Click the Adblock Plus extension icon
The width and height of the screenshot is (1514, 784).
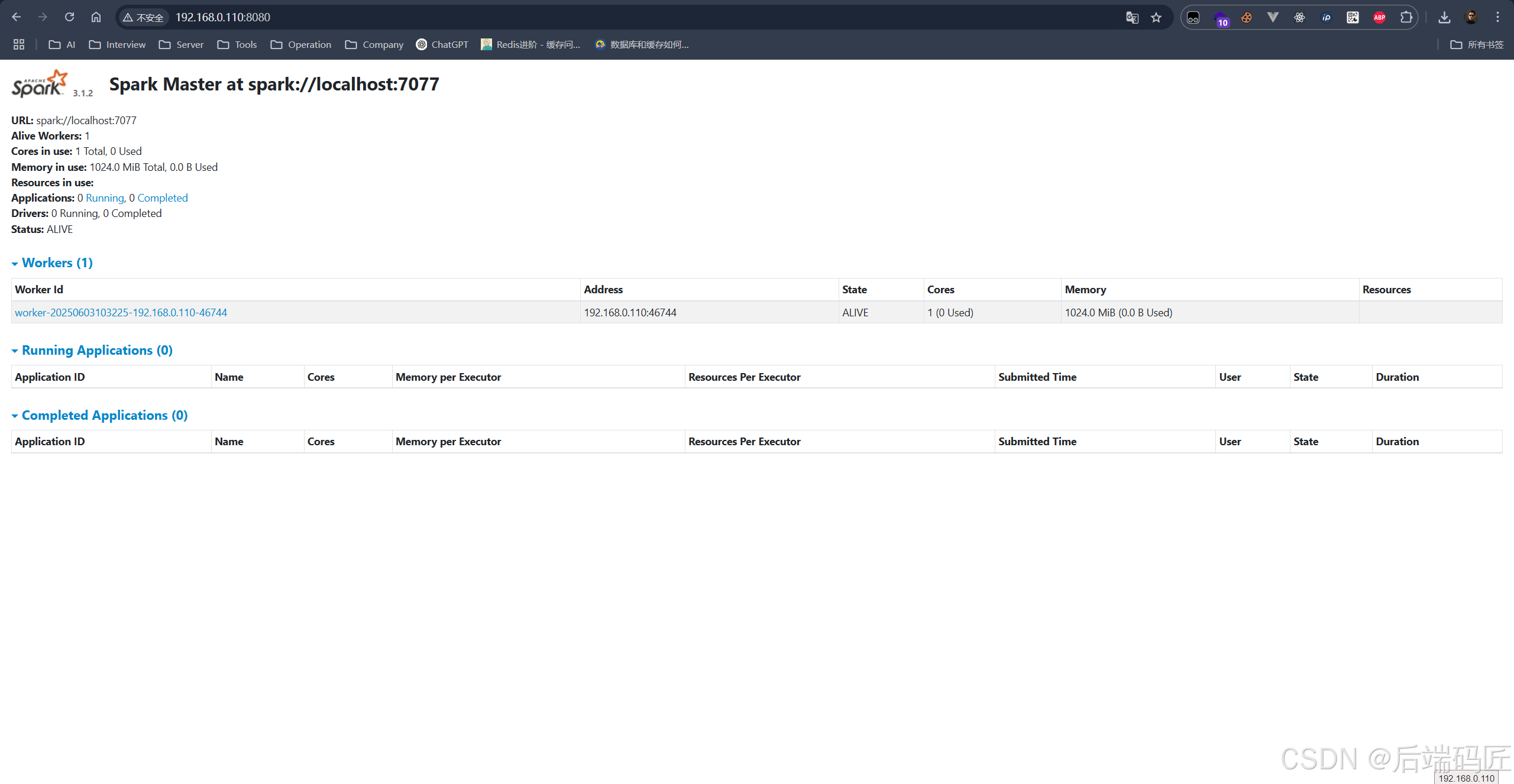click(x=1379, y=18)
